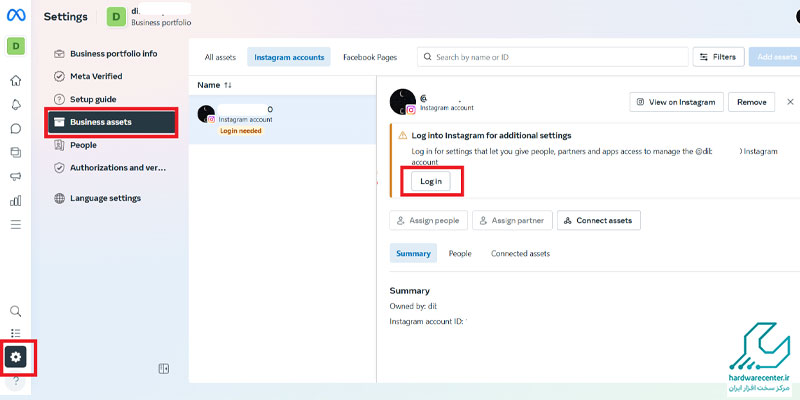
Task: Click the Remove button
Action: click(752, 102)
